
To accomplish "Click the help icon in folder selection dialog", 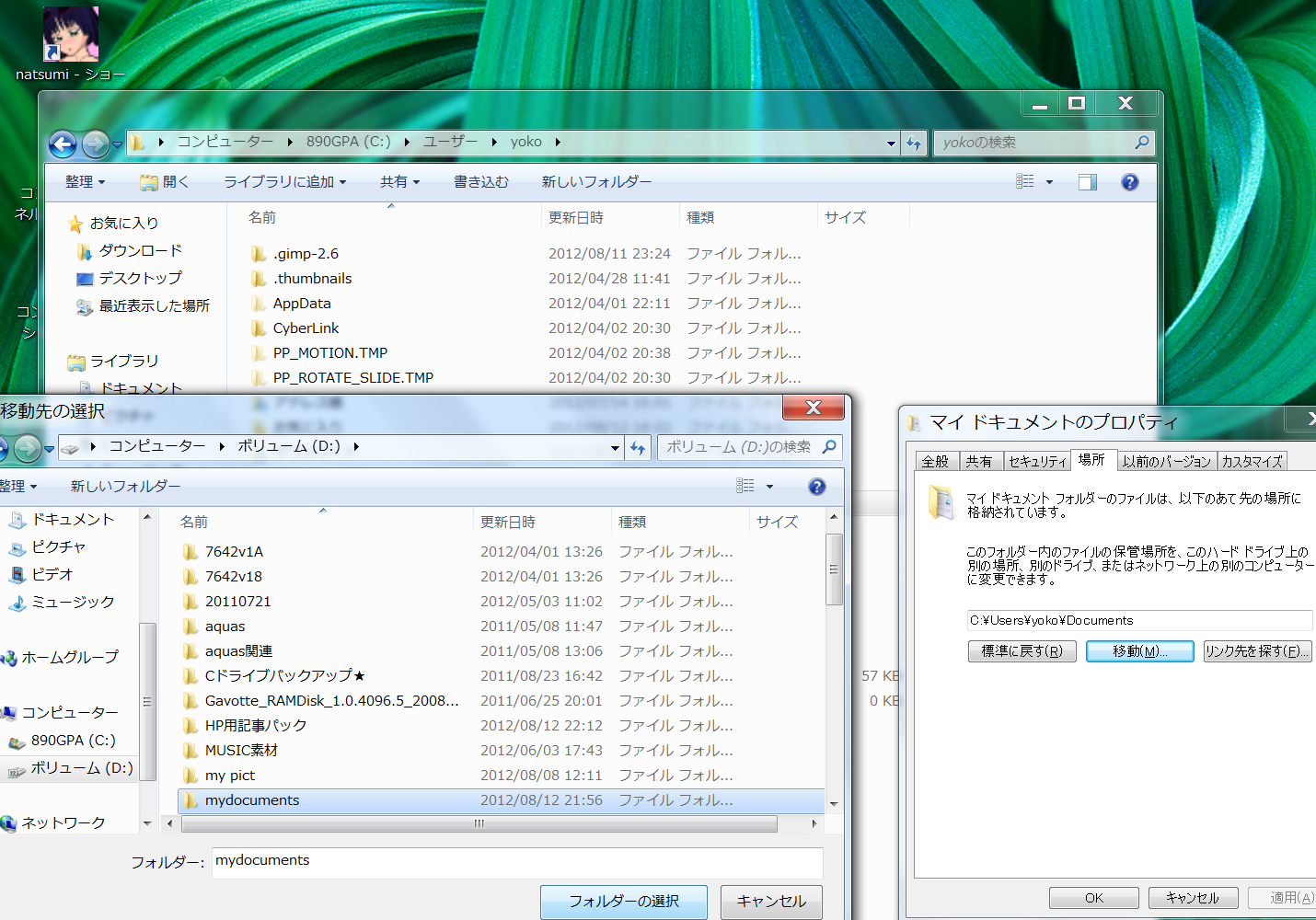I will click(816, 487).
